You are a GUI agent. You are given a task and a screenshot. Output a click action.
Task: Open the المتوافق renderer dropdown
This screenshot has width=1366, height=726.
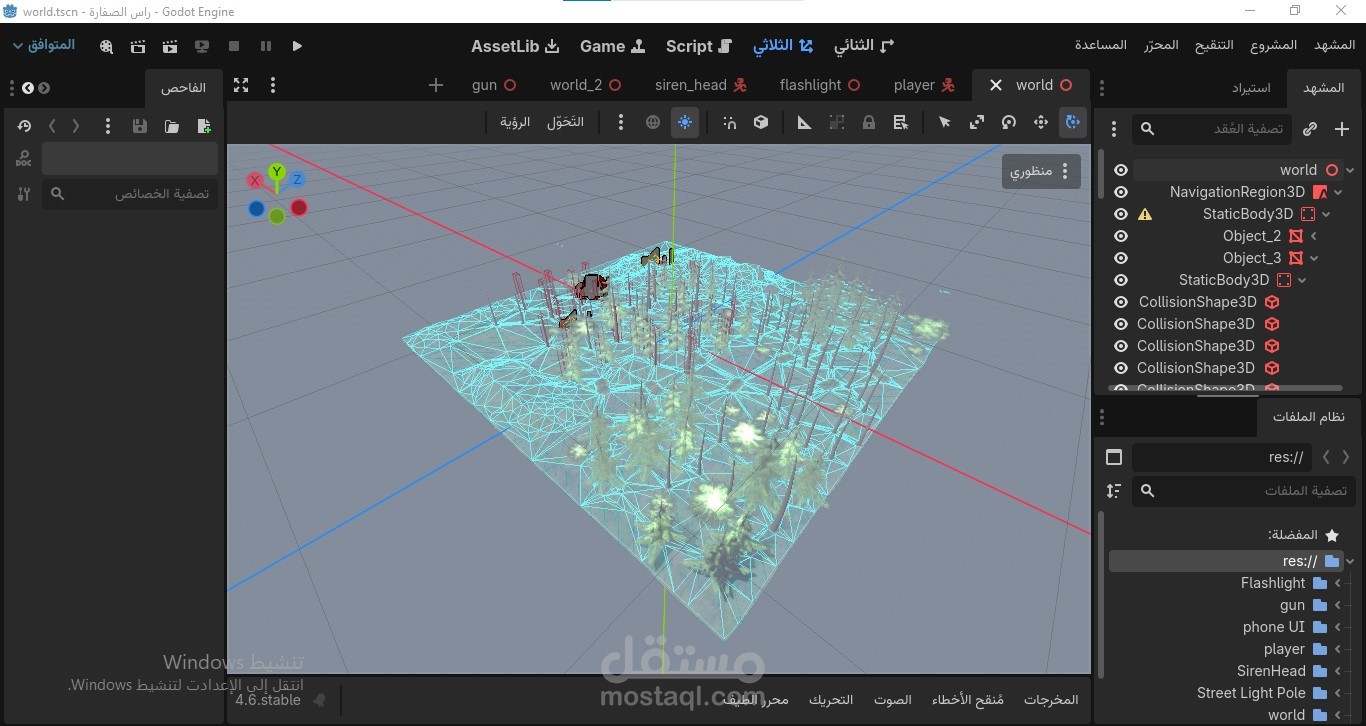coord(44,46)
